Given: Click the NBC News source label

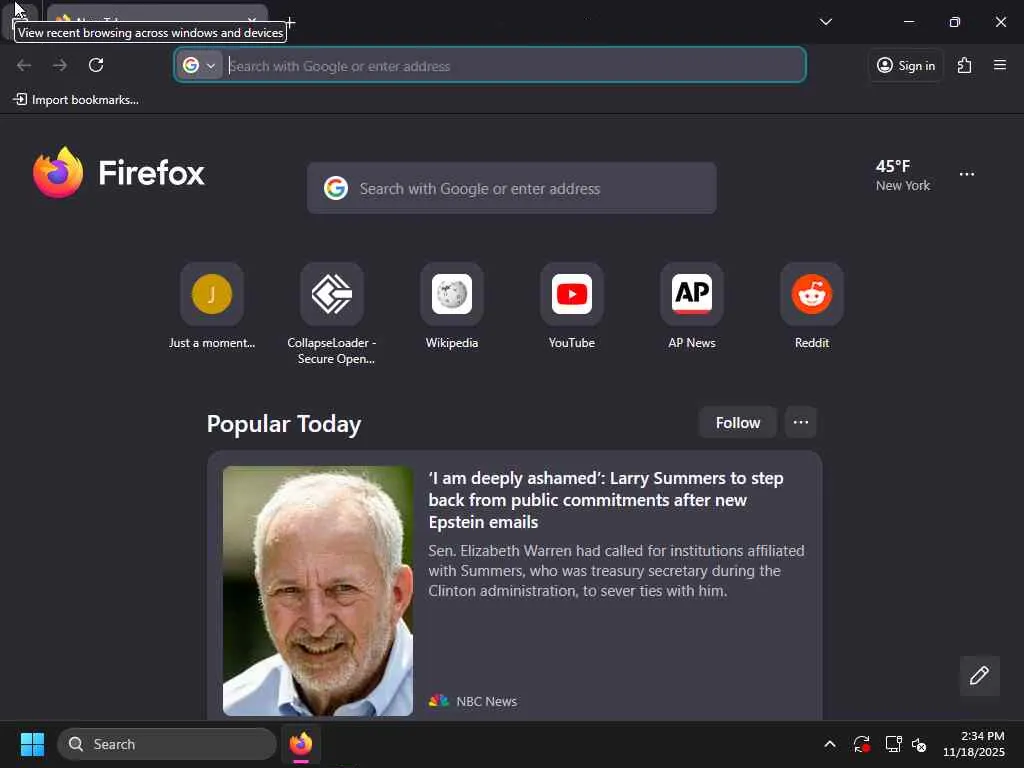Looking at the screenshot, I should click(473, 701).
